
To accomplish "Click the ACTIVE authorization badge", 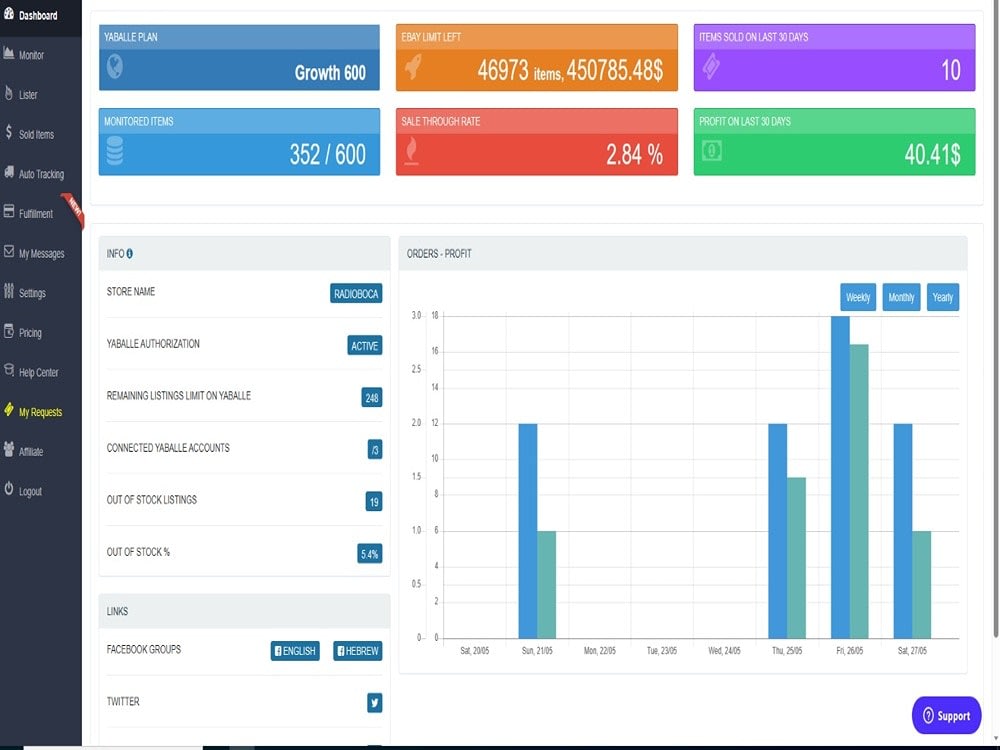I will click(x=365, y=346).
